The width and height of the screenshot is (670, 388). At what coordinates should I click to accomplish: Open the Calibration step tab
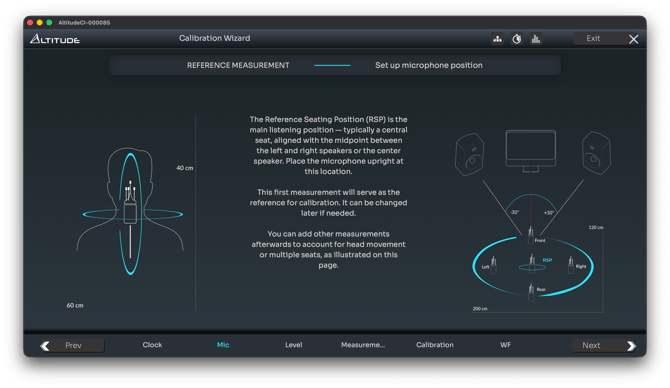coord(435,345)
